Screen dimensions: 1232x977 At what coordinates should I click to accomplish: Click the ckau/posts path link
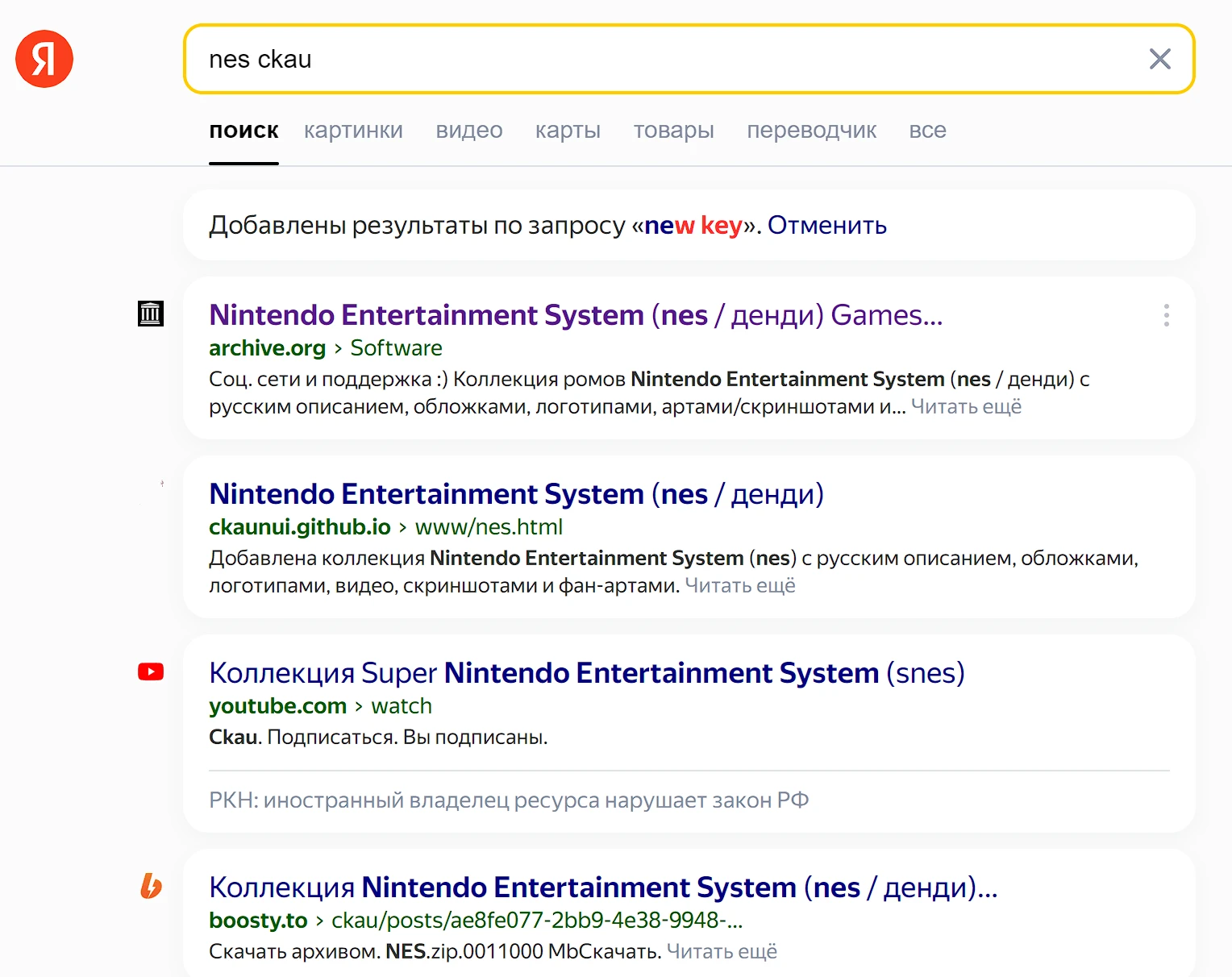click(x=537, y=921)
